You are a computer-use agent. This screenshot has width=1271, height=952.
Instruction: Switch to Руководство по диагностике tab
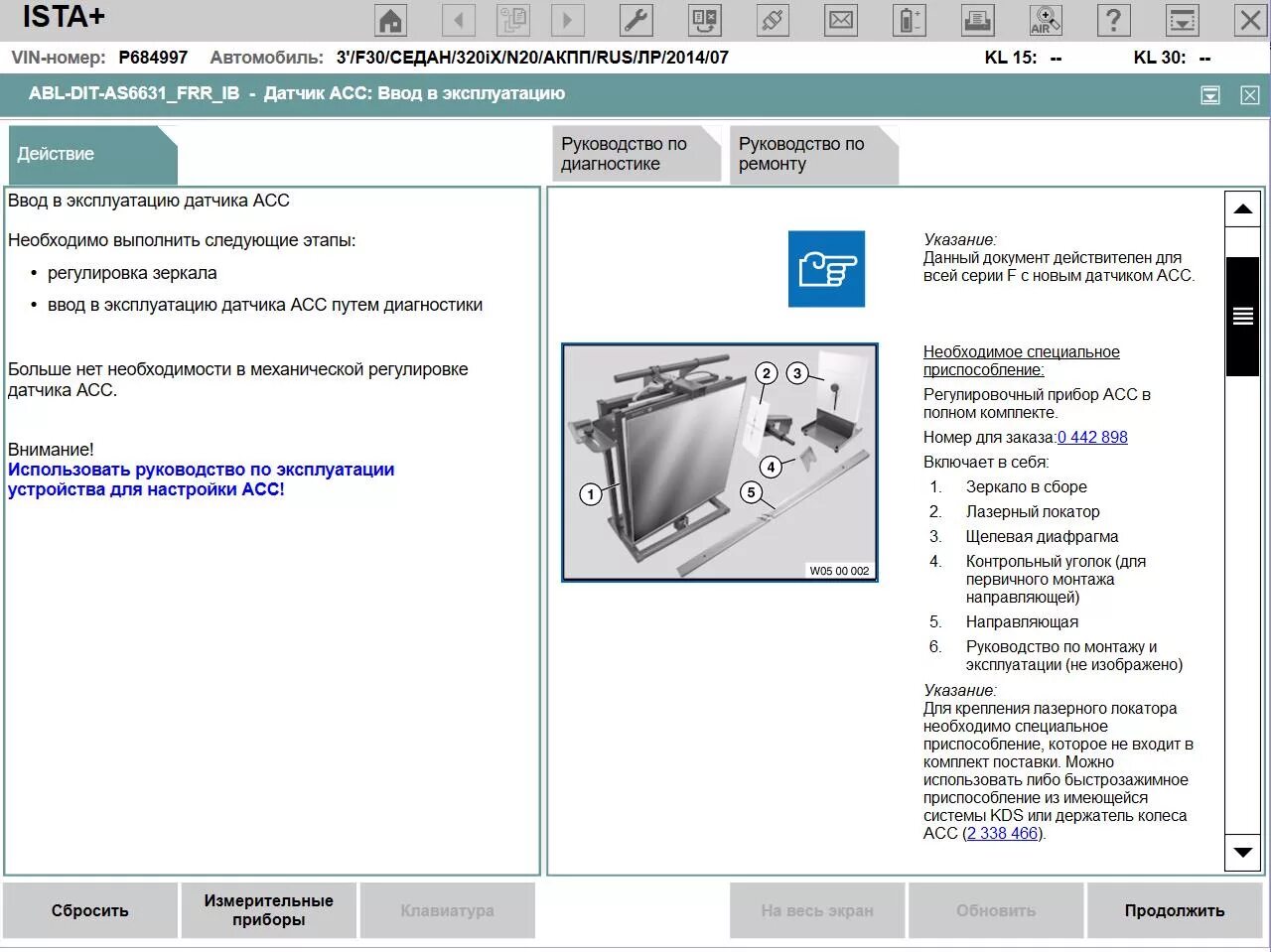[635, 154]
